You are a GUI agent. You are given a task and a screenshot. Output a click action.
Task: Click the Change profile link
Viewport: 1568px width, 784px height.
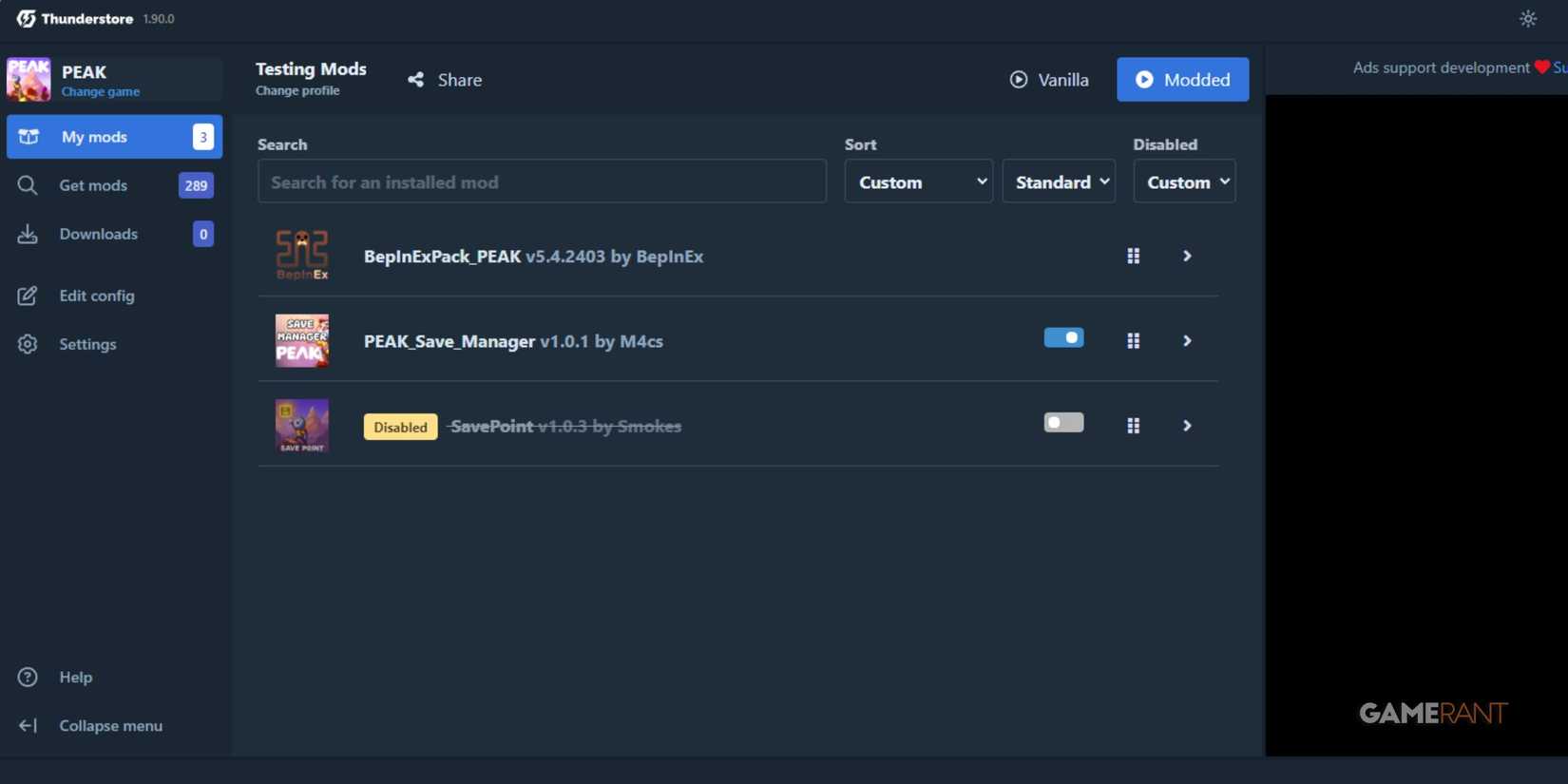pyautogui.click(x=297, y=91)
